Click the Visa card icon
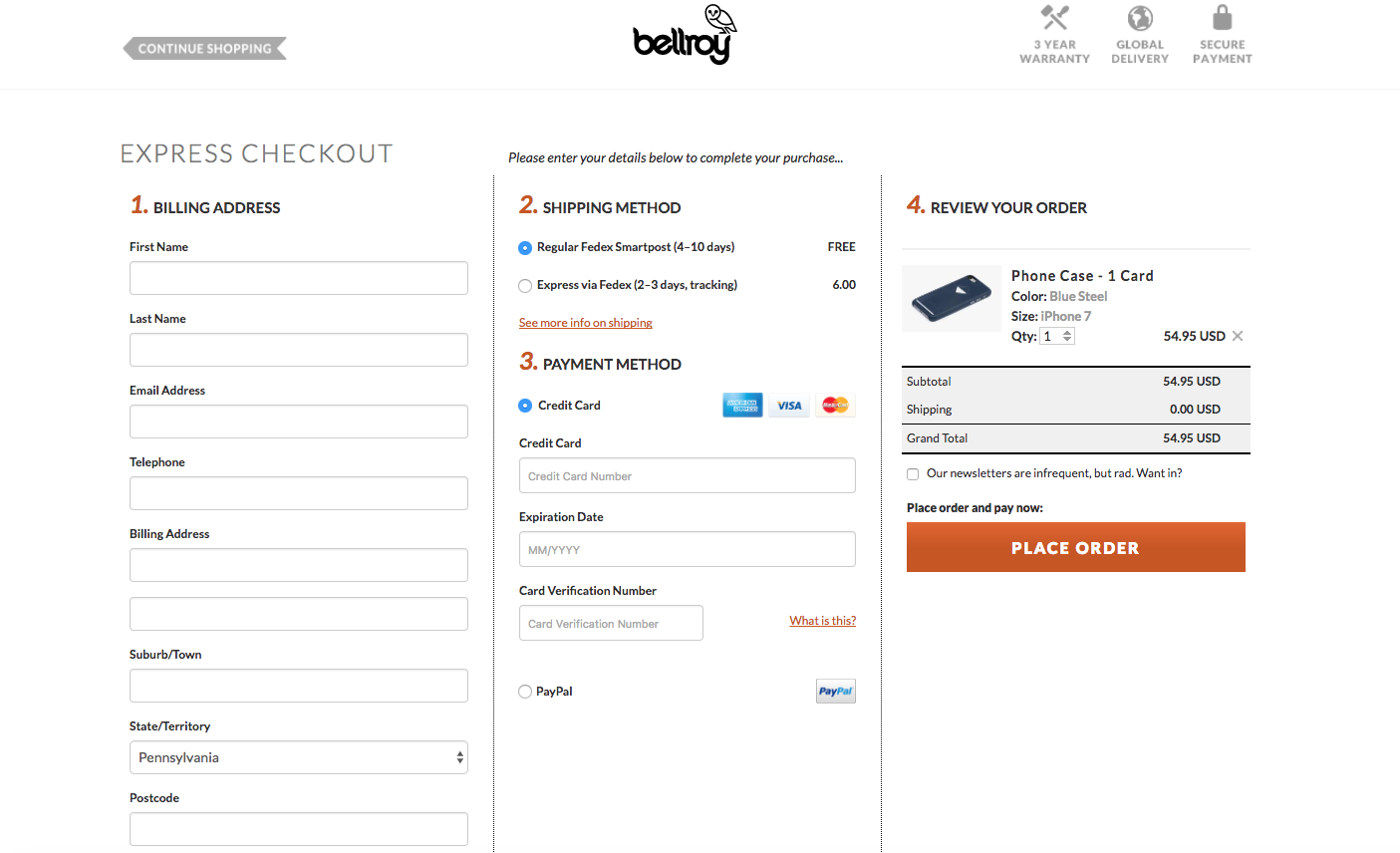The height and width of the screenshot is (853, 1400). tap(789, 406)
